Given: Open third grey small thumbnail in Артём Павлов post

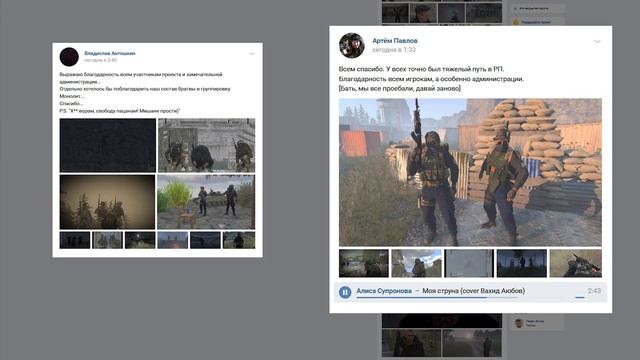Looking at the screenshot, I should coord(469,263).
